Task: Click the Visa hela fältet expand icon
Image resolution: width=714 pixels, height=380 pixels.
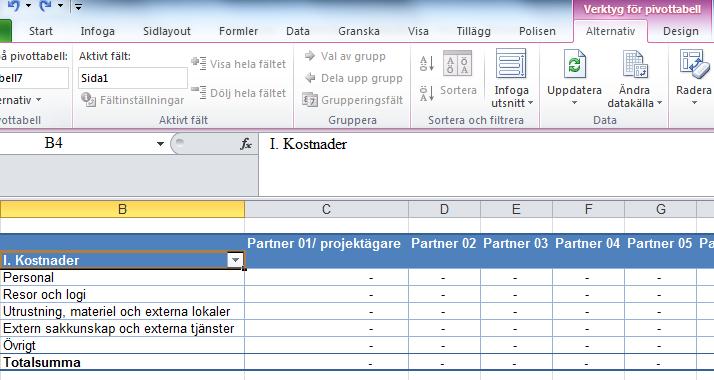Action: click(199, 63)
